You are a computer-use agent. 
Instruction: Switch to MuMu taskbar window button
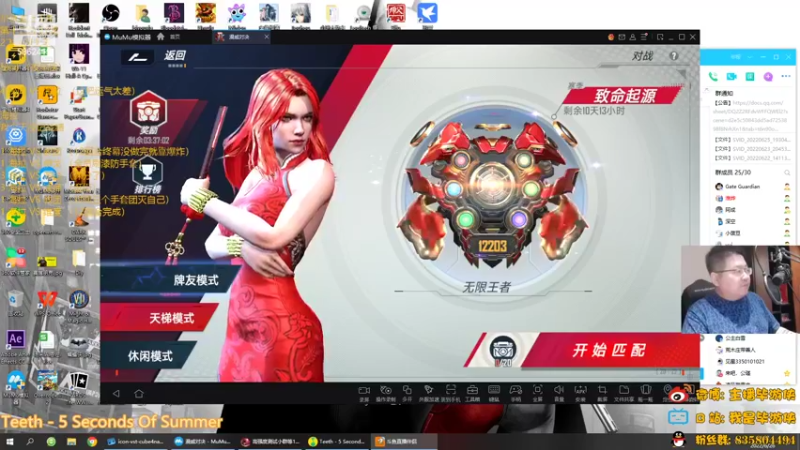point(203,442)
